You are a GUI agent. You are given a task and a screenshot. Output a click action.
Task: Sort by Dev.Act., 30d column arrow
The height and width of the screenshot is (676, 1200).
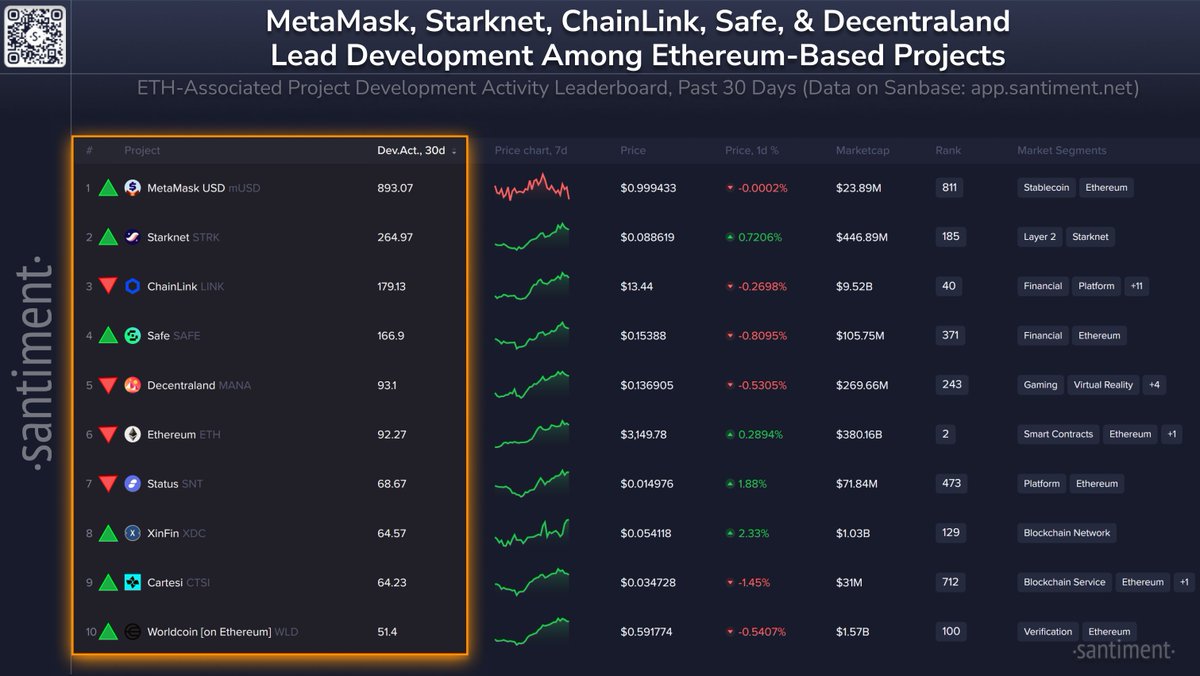pos(455,152)
